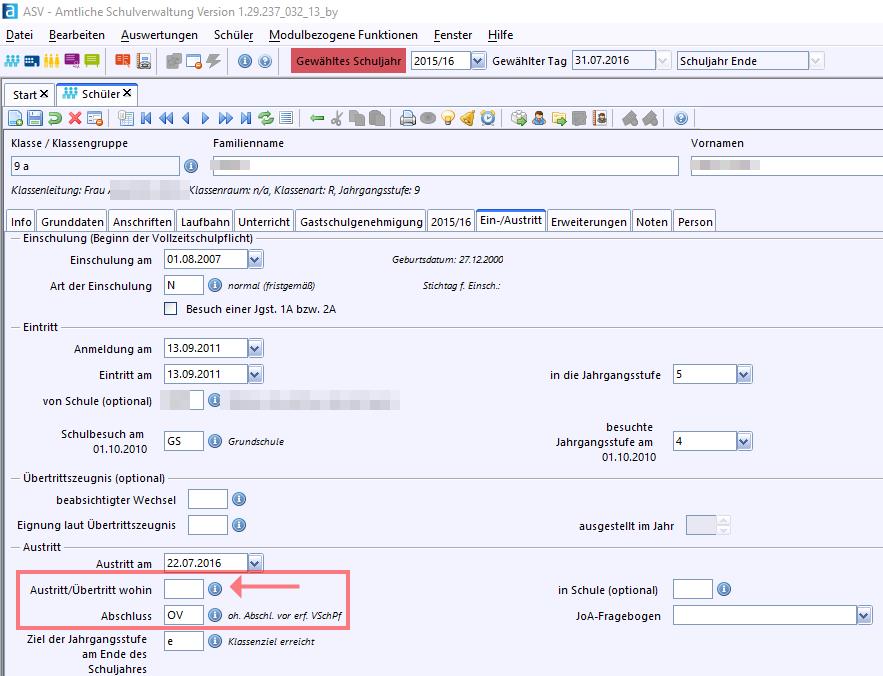Click the Ziel der Jahrgangsstufe field with e
Screen dimensions: 883x676
(184, 641)
